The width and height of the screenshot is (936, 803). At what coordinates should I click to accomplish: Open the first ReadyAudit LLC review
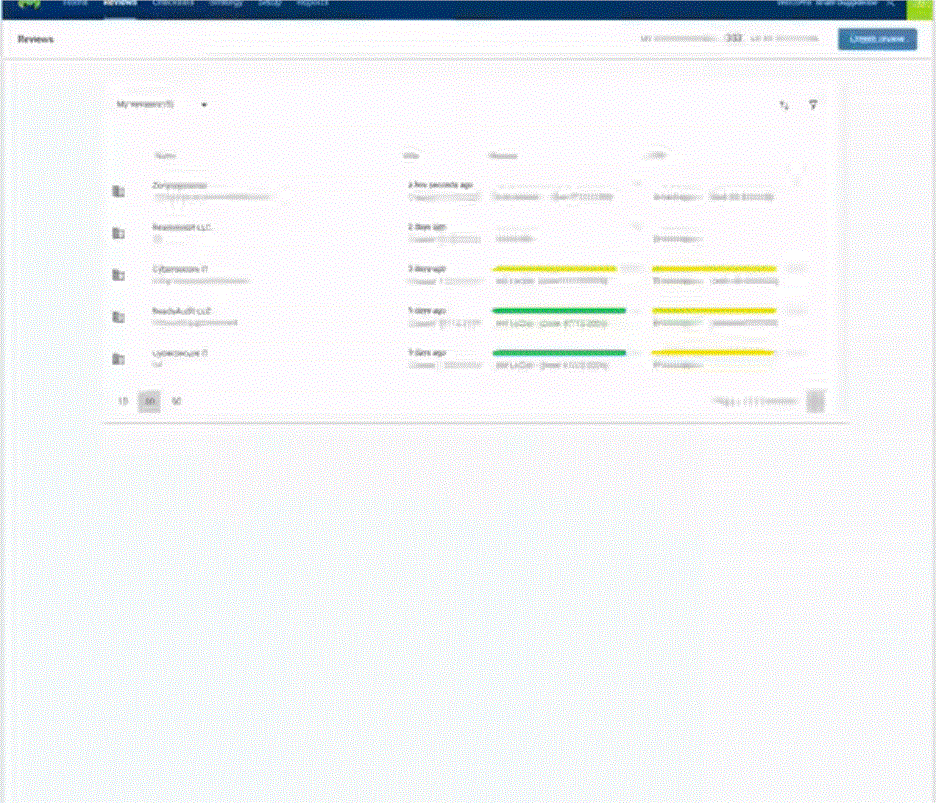(x=183, y=227)
